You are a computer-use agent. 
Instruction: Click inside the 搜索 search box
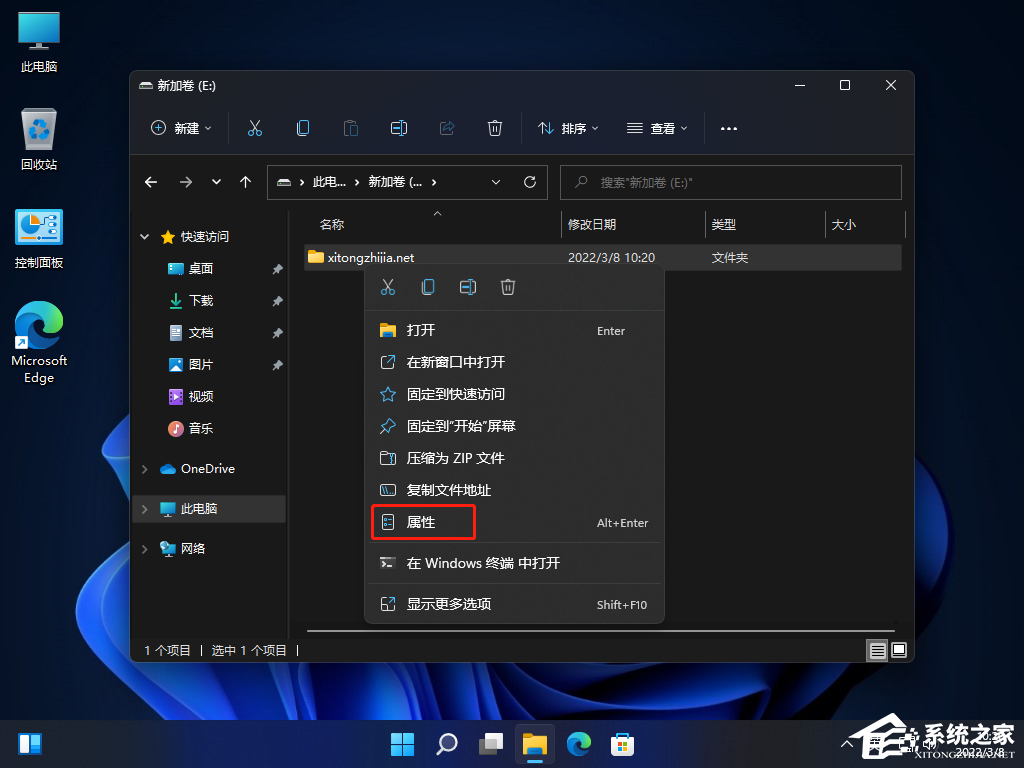(x=730, y=182)
